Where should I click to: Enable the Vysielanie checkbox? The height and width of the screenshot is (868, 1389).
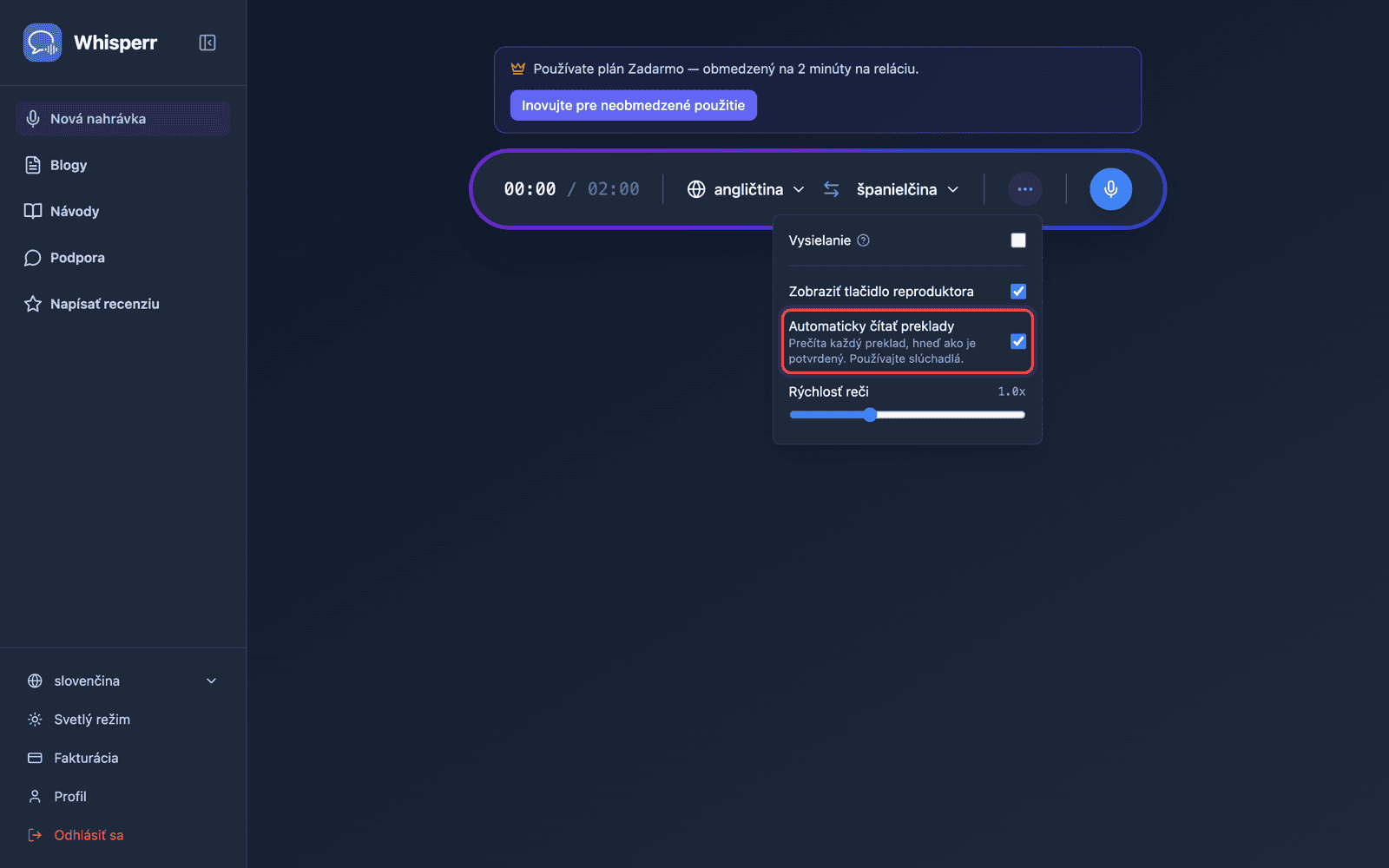tap(1018, 240)
